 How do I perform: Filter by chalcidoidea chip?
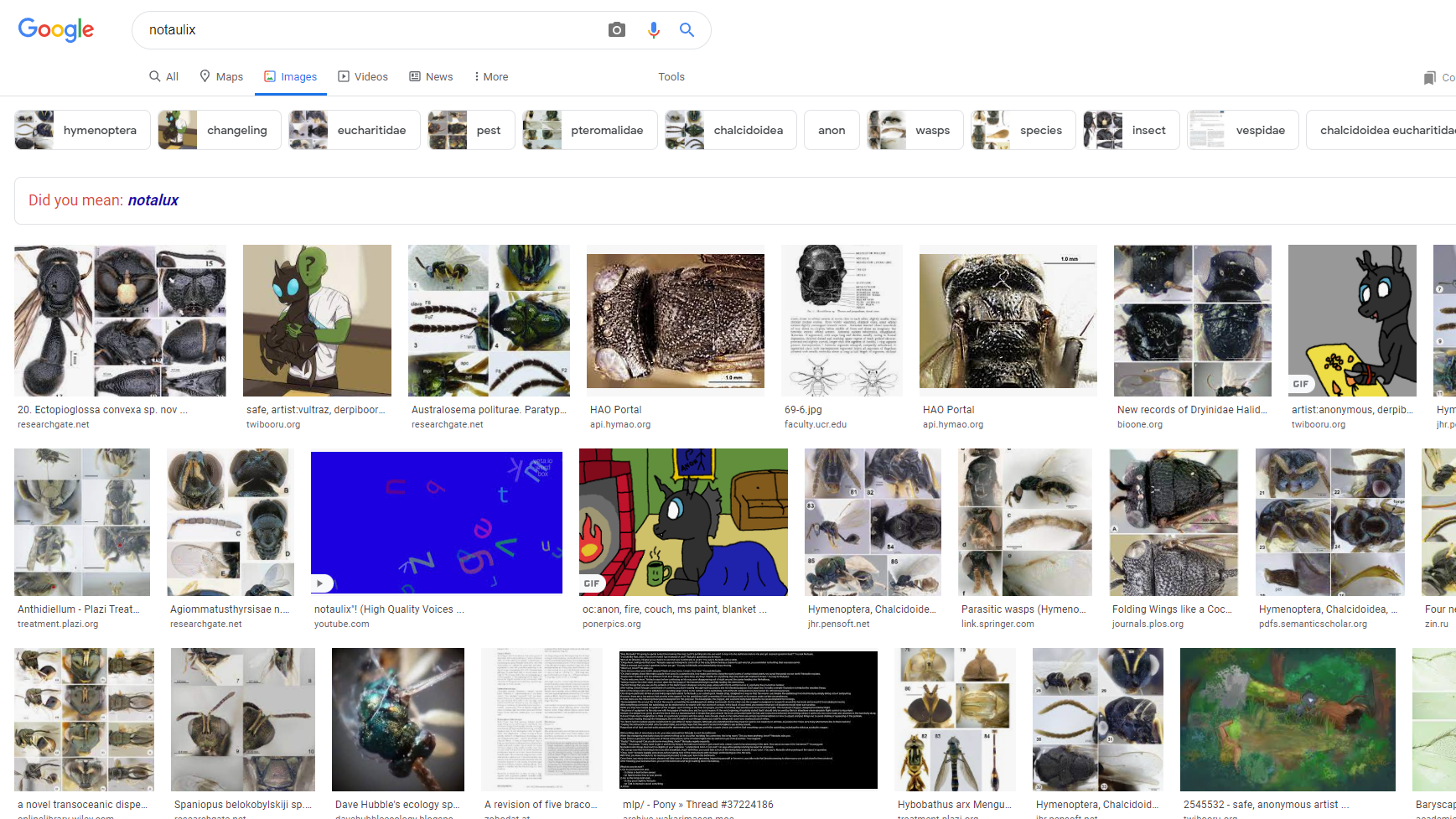[731, 130]
